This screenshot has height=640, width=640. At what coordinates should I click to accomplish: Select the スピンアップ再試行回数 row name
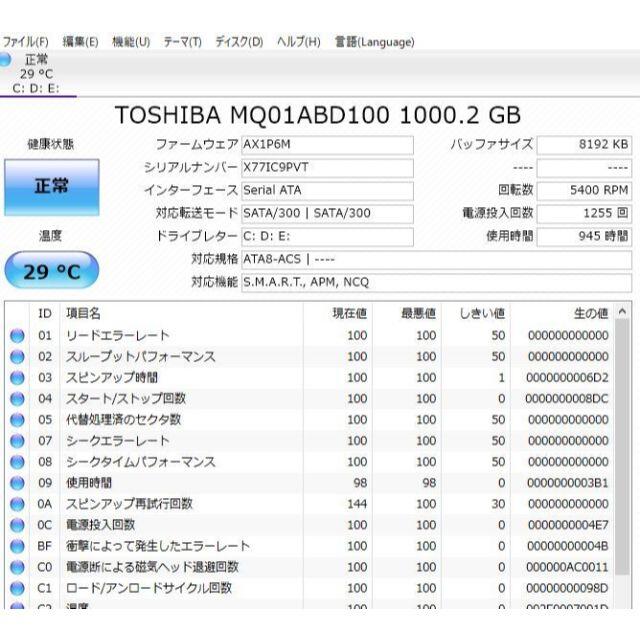coord(129,504)
